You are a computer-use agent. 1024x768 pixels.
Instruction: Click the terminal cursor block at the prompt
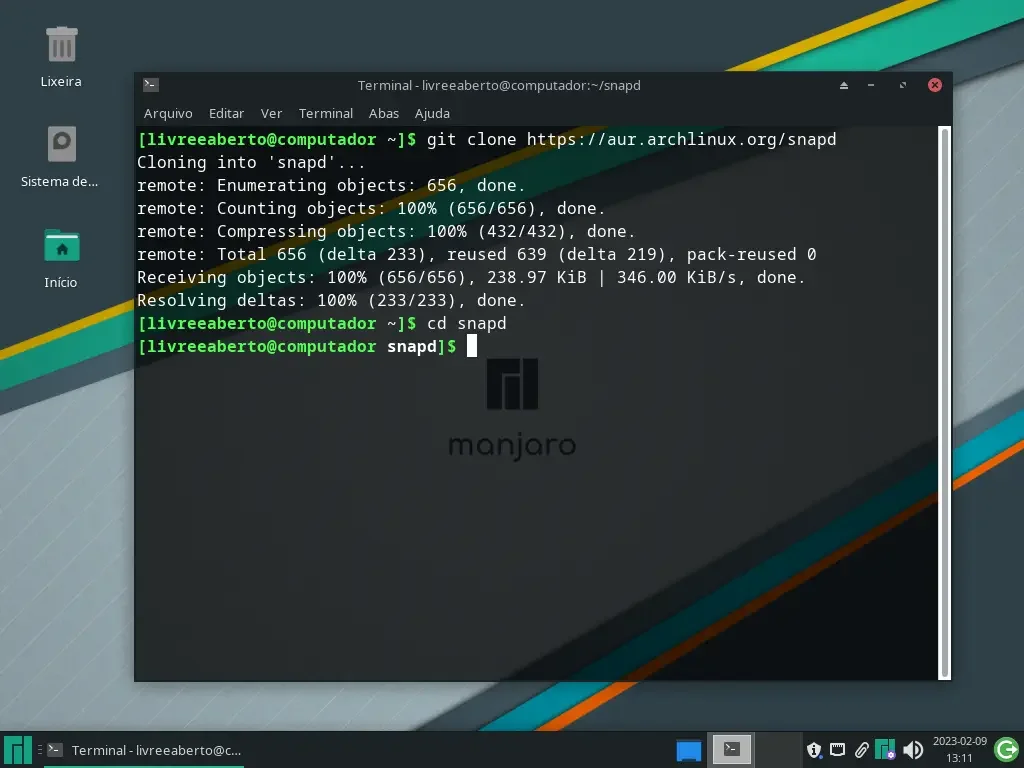tap(472, 346)
